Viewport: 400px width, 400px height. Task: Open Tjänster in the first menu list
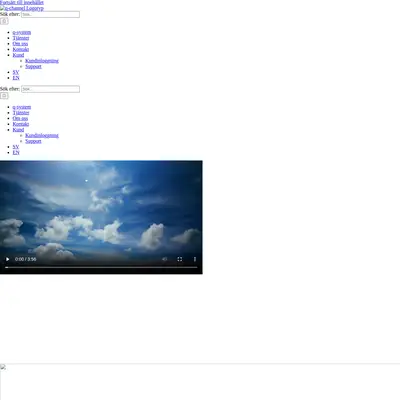tap(21, 38)
